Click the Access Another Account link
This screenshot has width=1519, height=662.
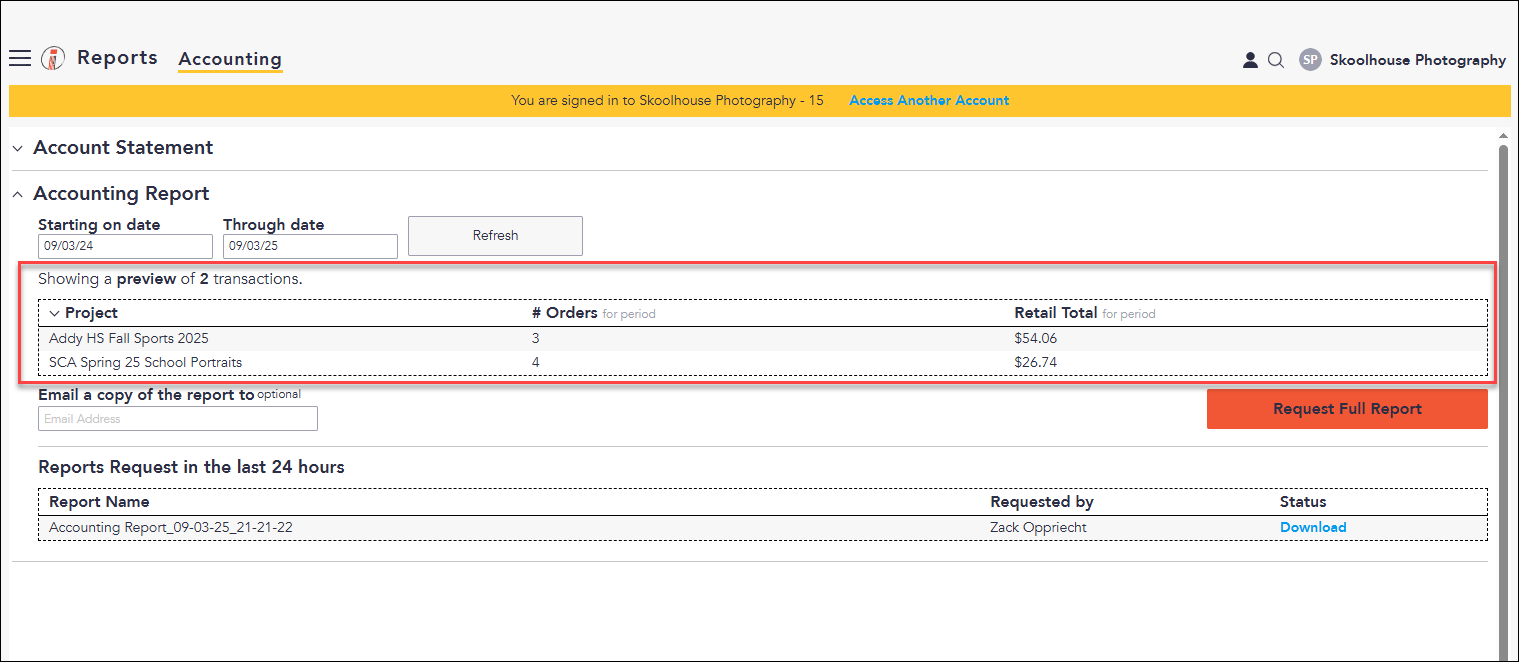[929, 101]
